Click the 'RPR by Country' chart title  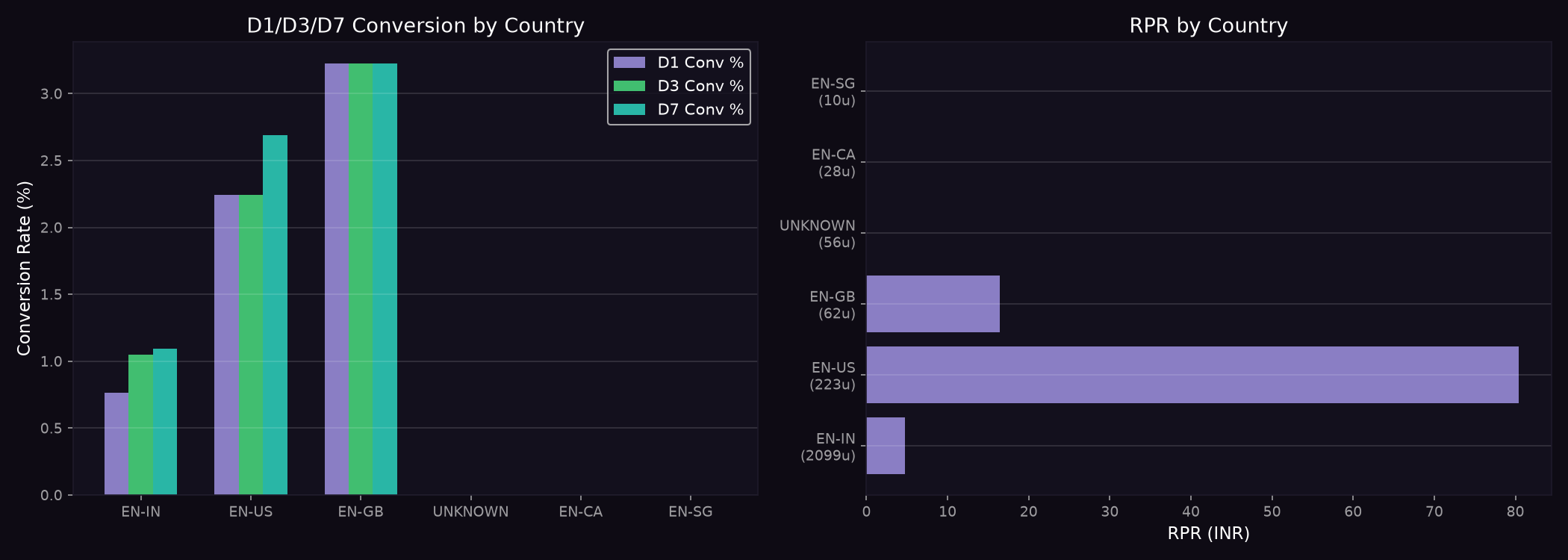(1208, 25)
